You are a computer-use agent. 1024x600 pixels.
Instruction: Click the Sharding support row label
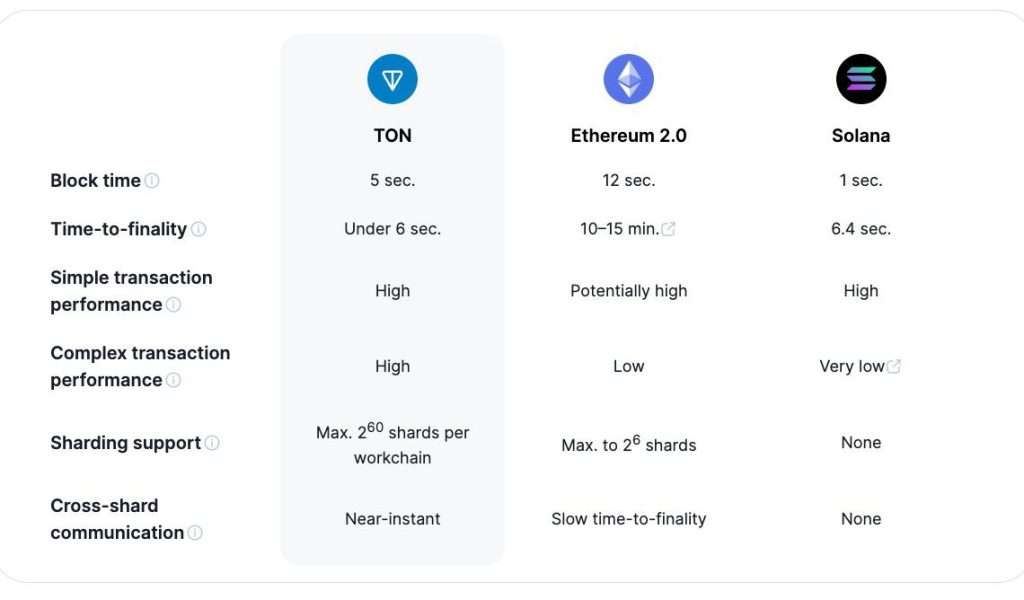125,443
